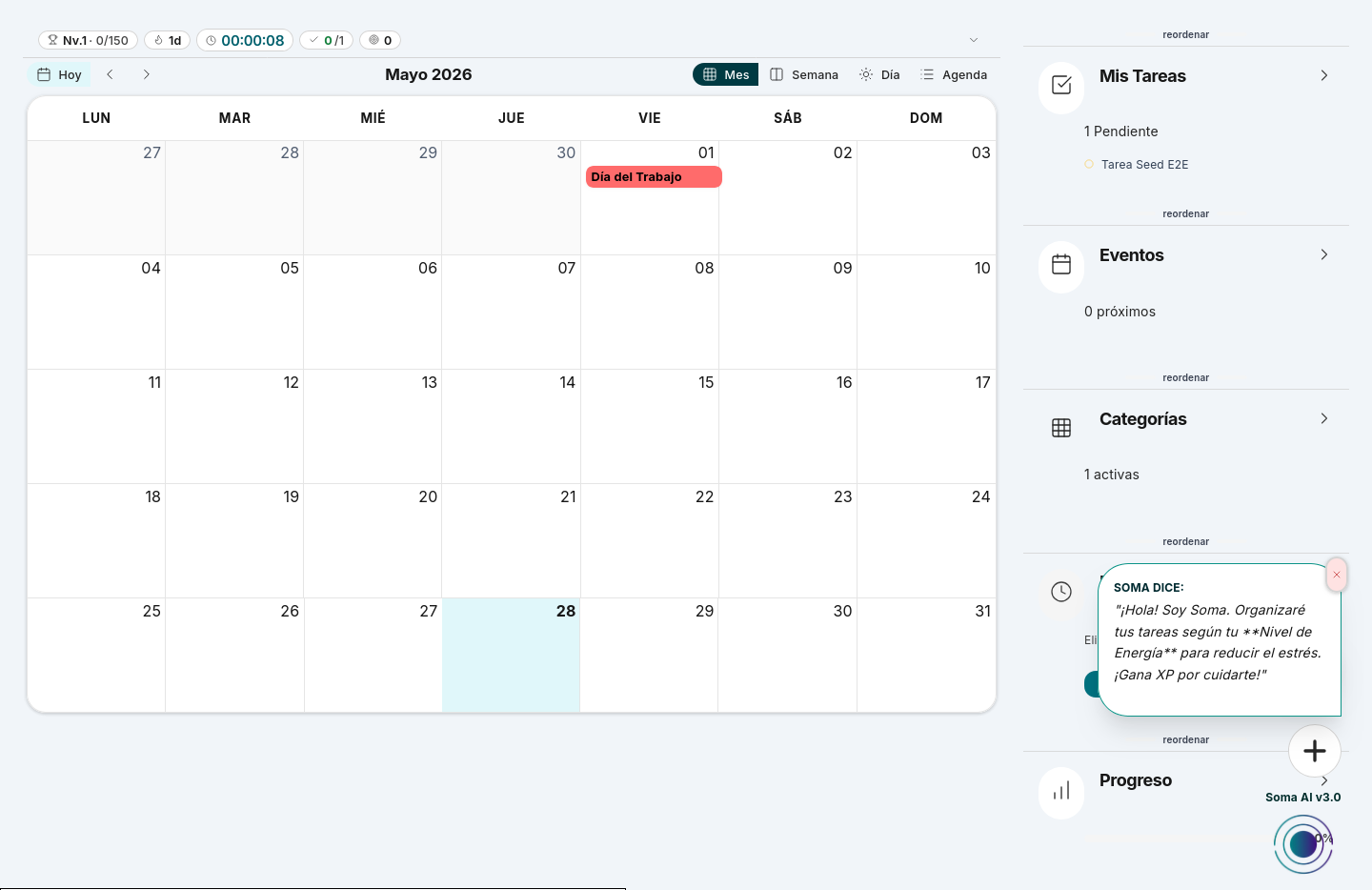Click the Mis Tareas checkbox icon
Image resolution: width=1372 pixels, height=890 pixels.
click(1061, 86)
